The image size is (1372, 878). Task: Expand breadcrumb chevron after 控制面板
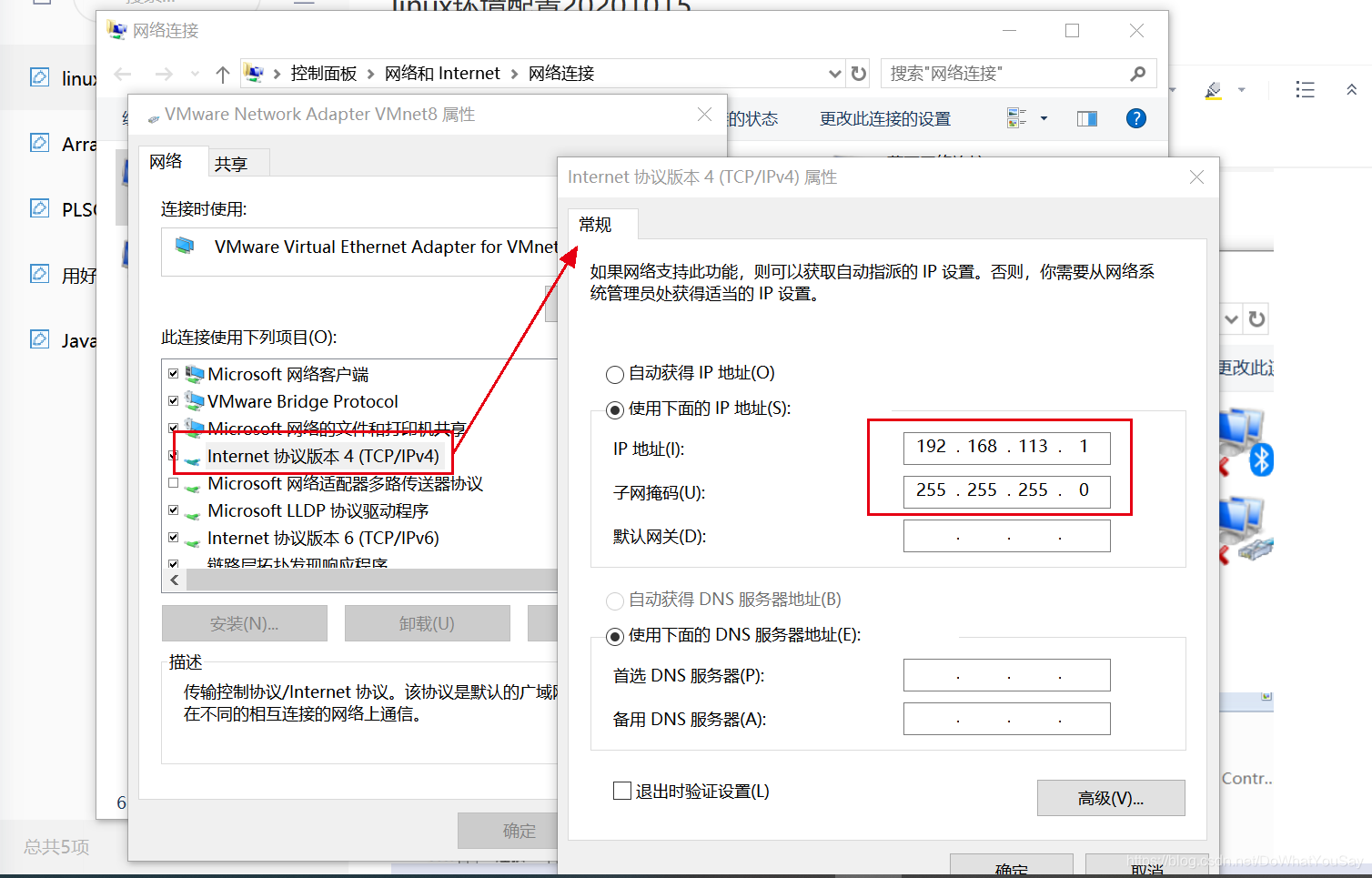click(370, 74)
